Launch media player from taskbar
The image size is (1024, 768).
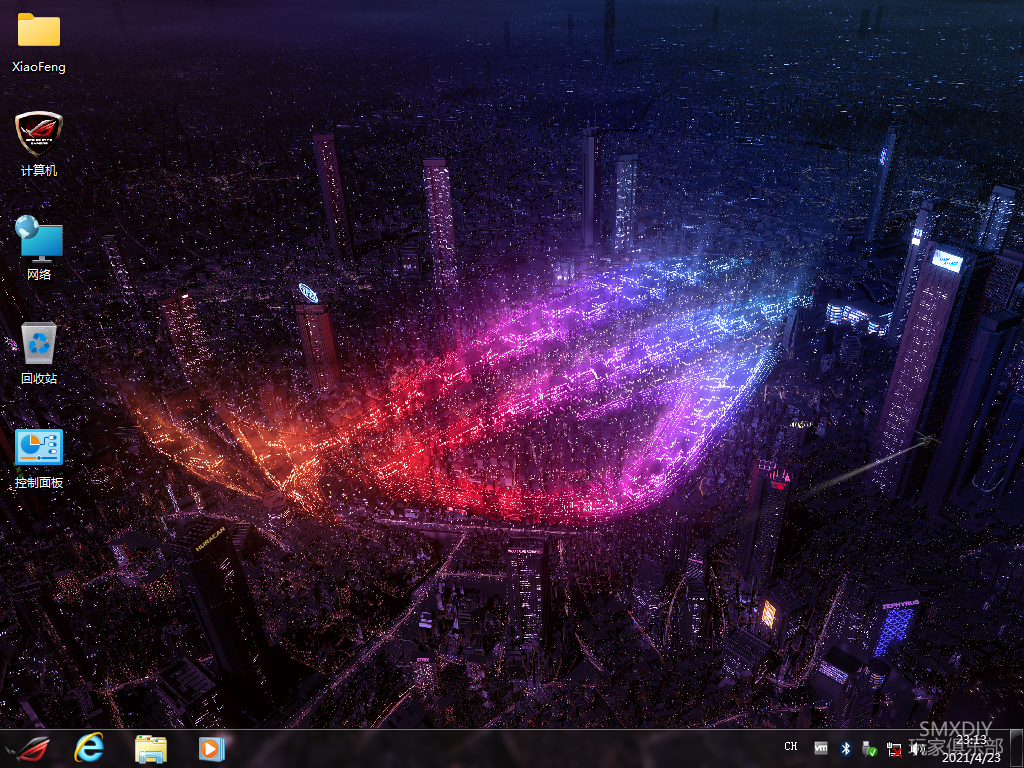[212, 748]
